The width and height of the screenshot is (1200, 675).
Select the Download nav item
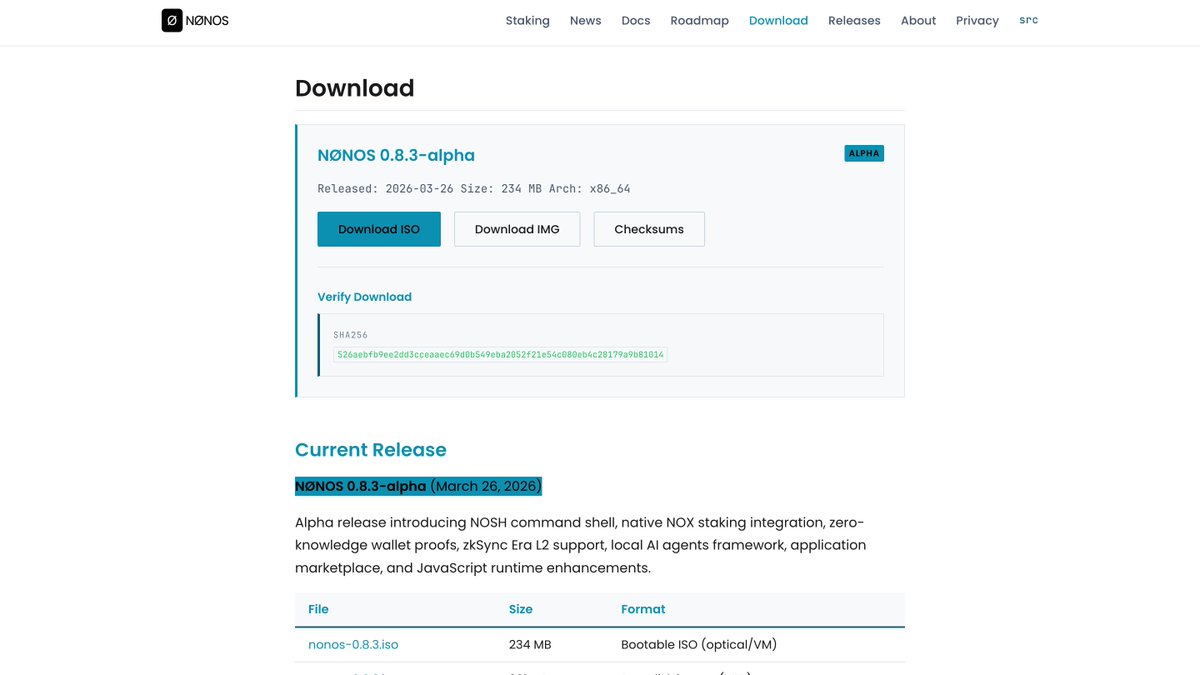point(778,20)
